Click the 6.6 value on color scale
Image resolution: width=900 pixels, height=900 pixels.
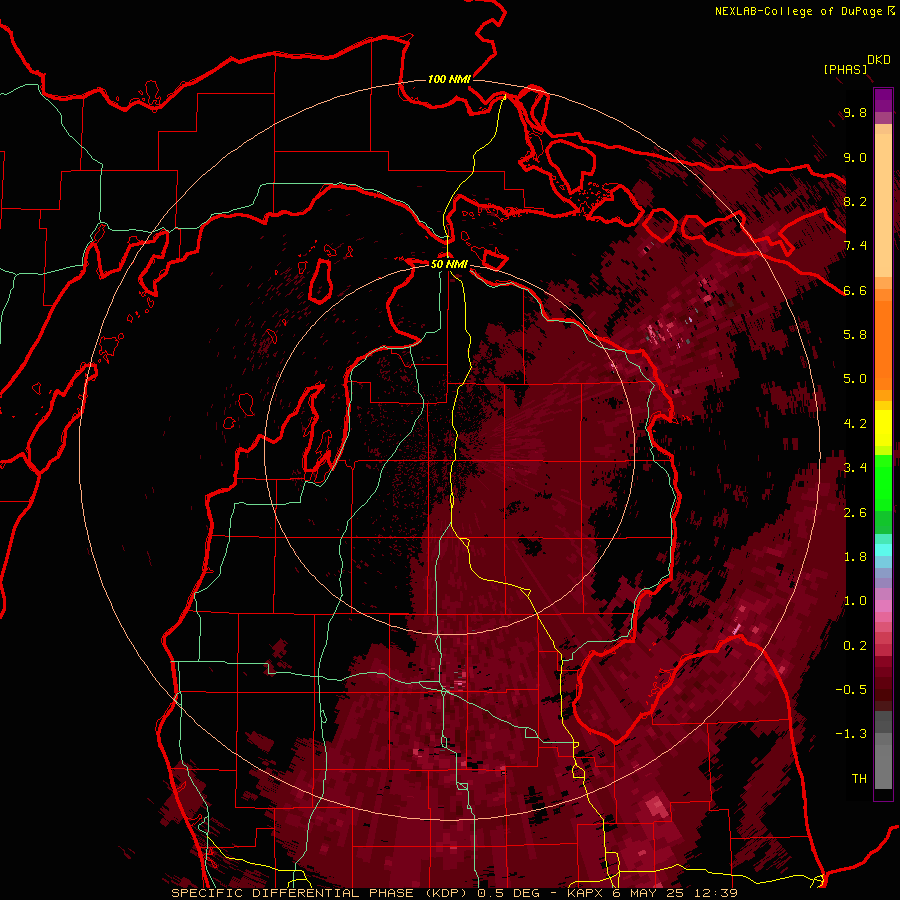coord(855,290)
